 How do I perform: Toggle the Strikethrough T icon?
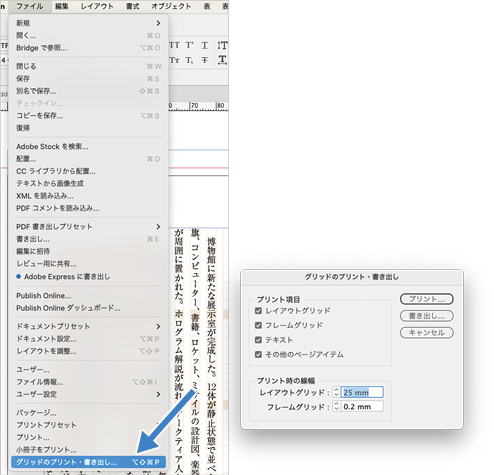205,60
